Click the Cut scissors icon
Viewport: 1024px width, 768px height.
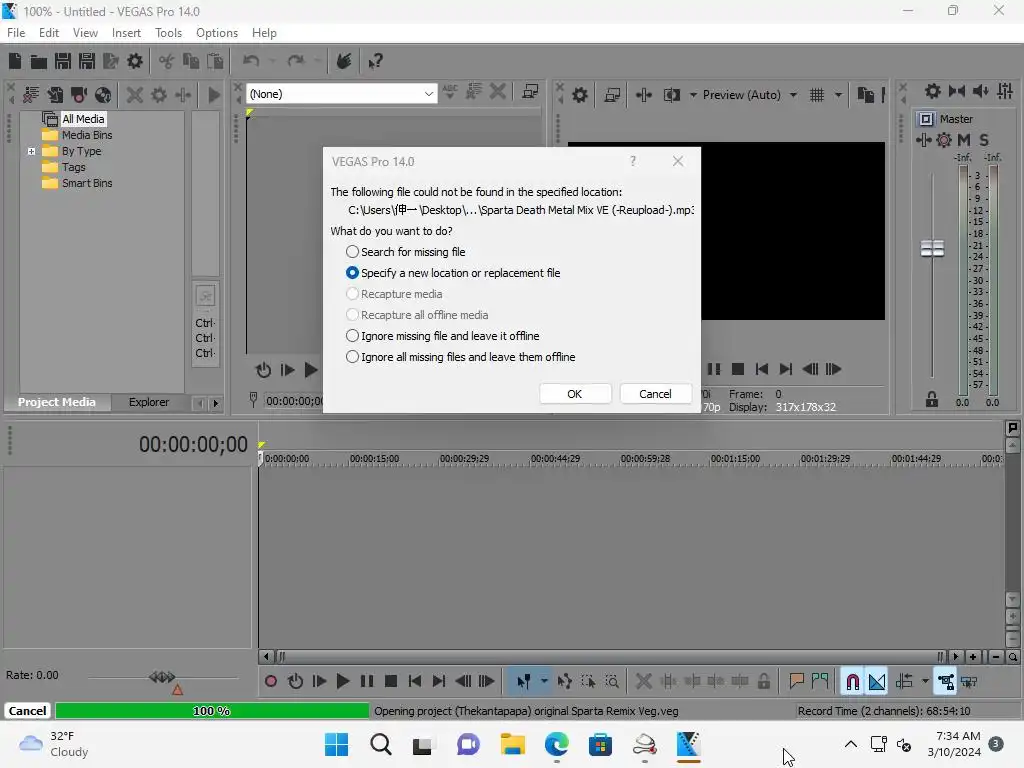tap(167, 61)
